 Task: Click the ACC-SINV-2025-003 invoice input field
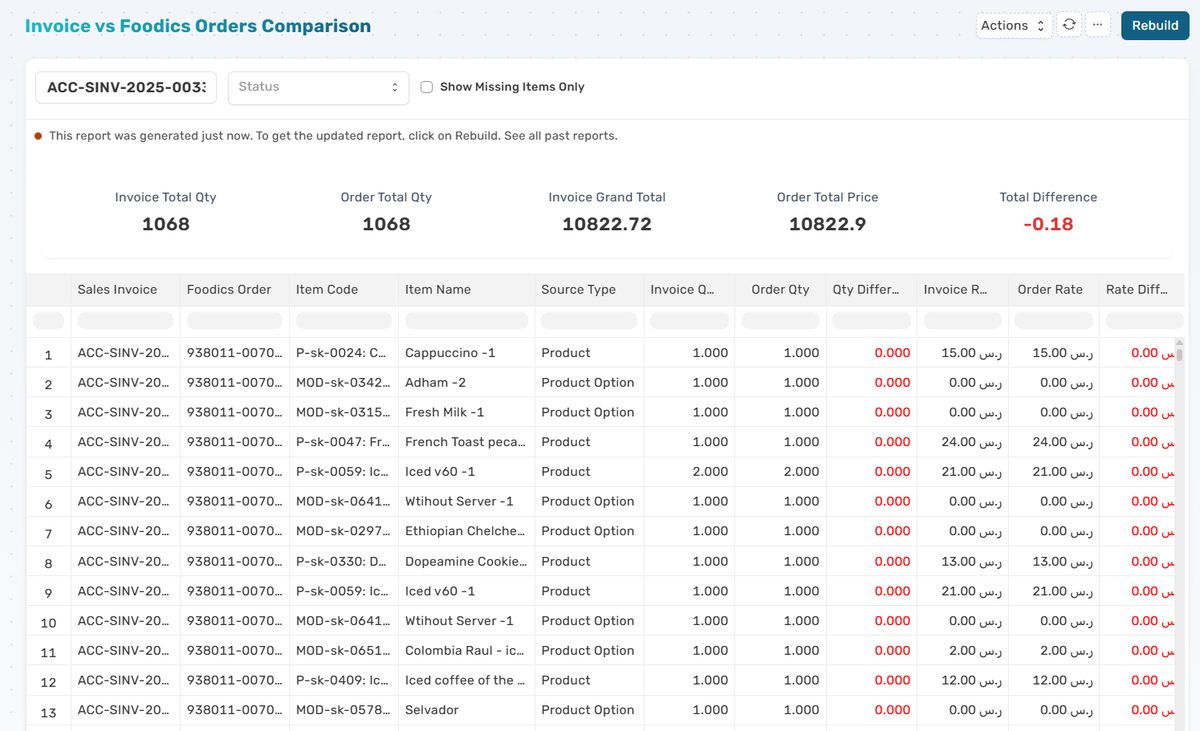point(125,88)
